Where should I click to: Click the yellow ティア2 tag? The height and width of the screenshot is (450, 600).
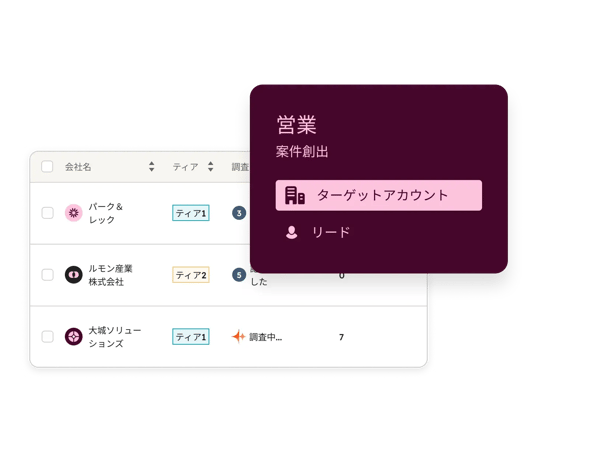click(191, 275)
